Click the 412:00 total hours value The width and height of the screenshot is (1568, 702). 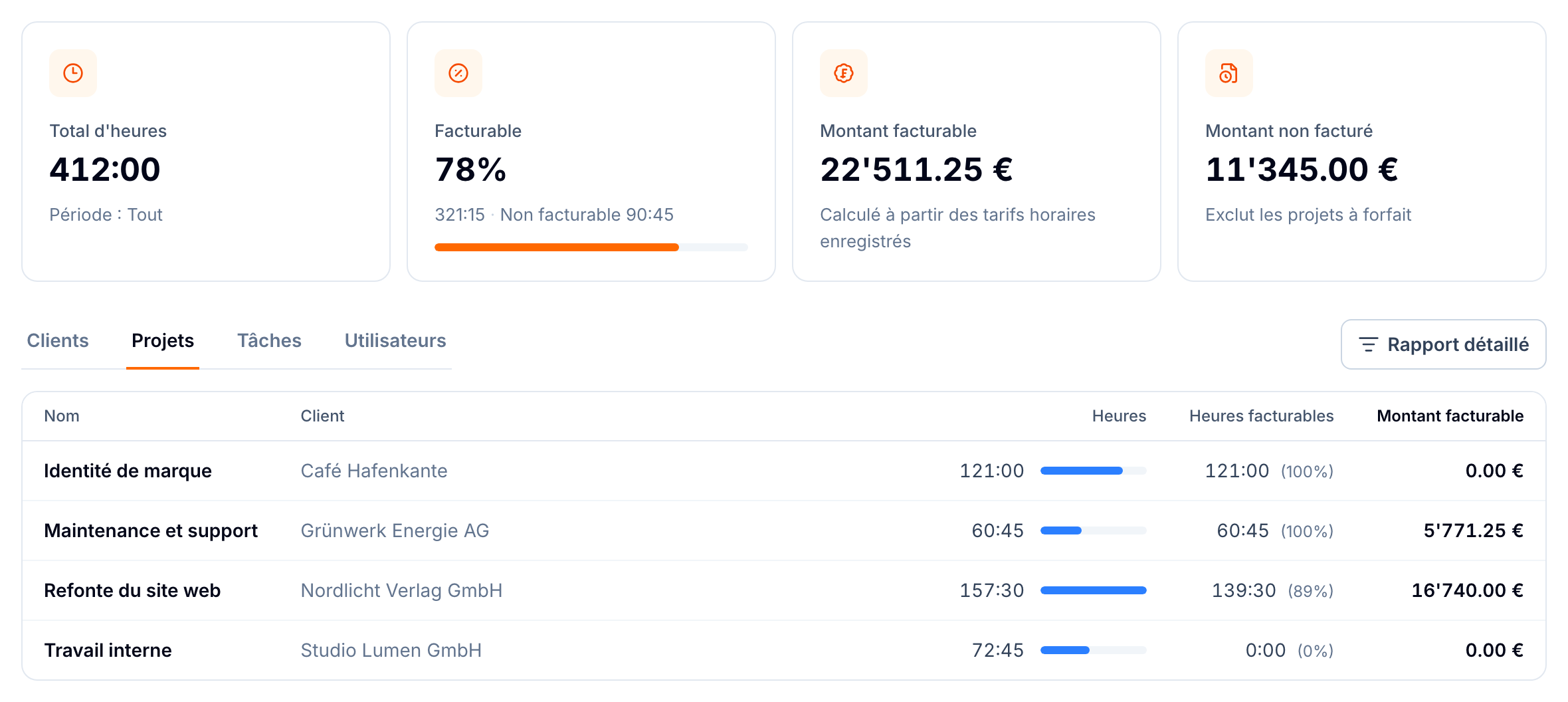coord(105,169)
